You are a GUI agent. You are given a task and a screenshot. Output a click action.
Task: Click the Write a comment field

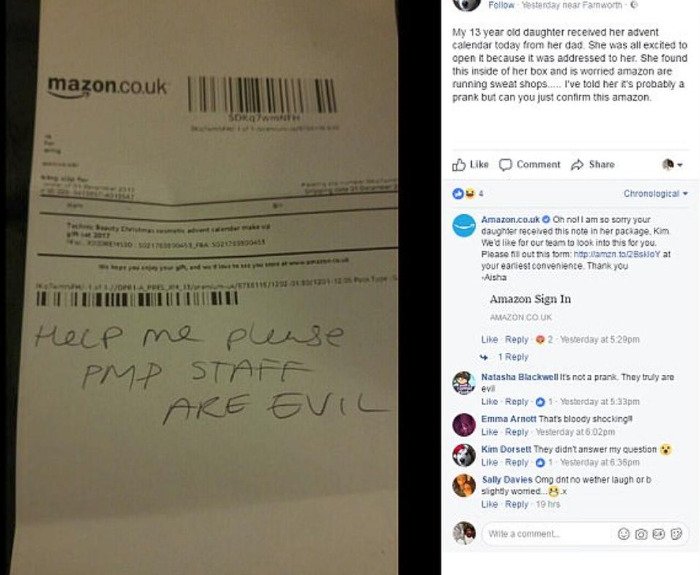coord(549,533)
